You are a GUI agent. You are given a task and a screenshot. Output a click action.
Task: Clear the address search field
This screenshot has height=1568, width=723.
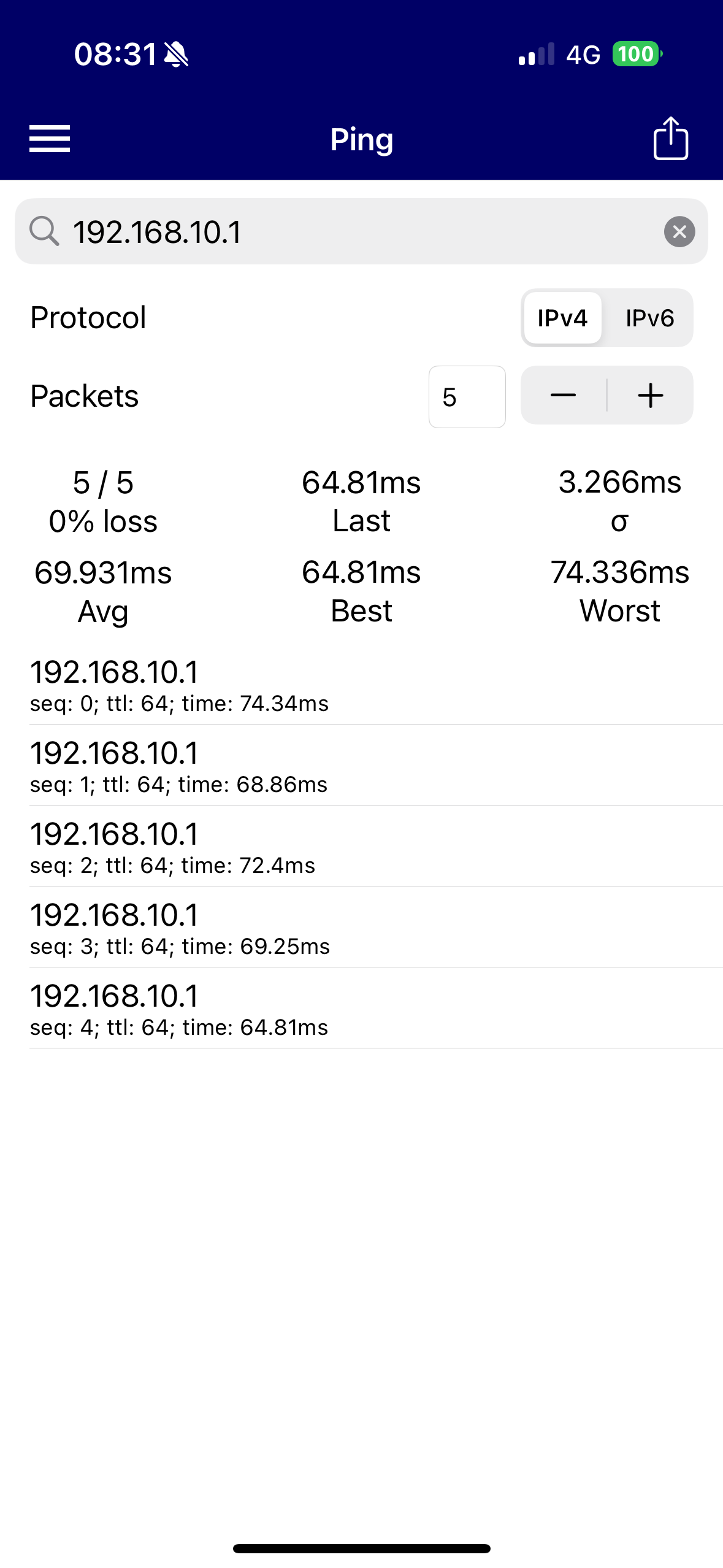[679, 232]
